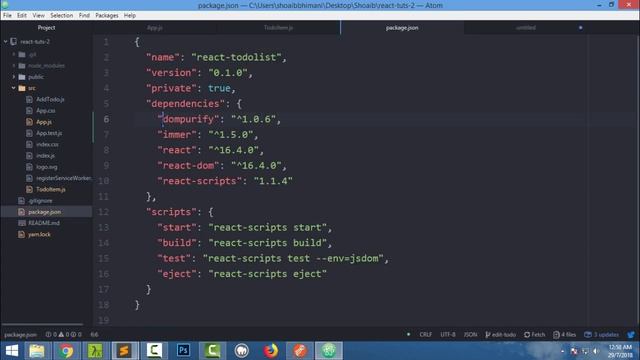Open the linter errors and warnings status
The height and width of the screenshot is (360, 640).
pos(63,335)
